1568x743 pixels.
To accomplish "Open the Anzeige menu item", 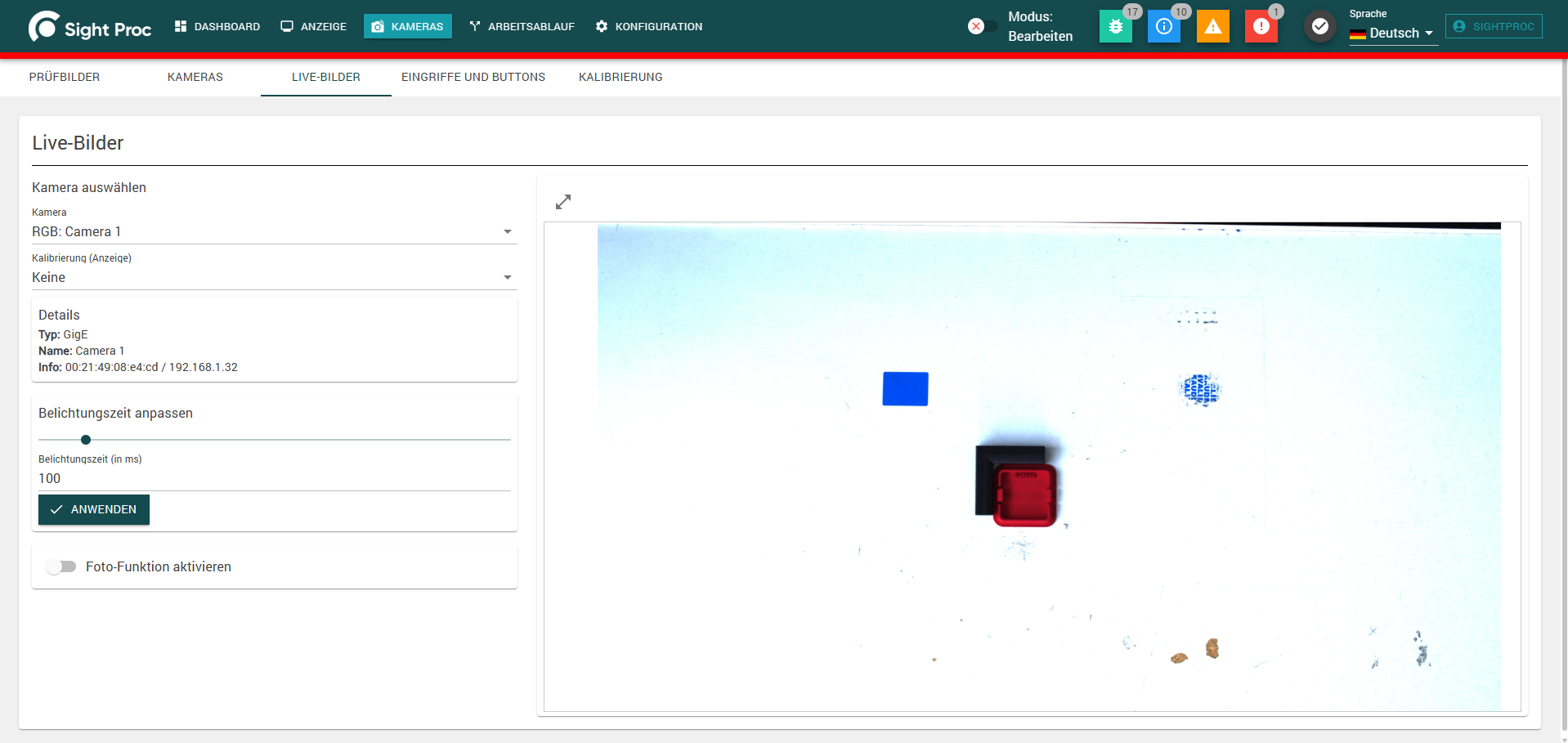I will point(314,26).
